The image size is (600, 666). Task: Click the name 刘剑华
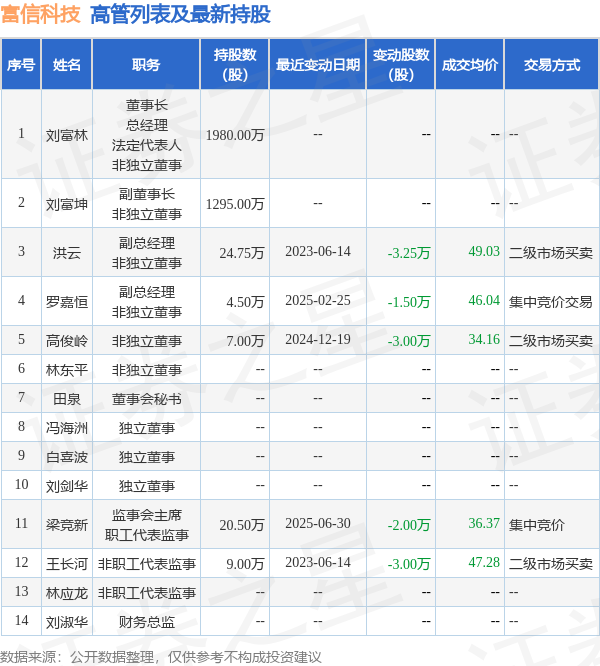(x=67, y=486)
